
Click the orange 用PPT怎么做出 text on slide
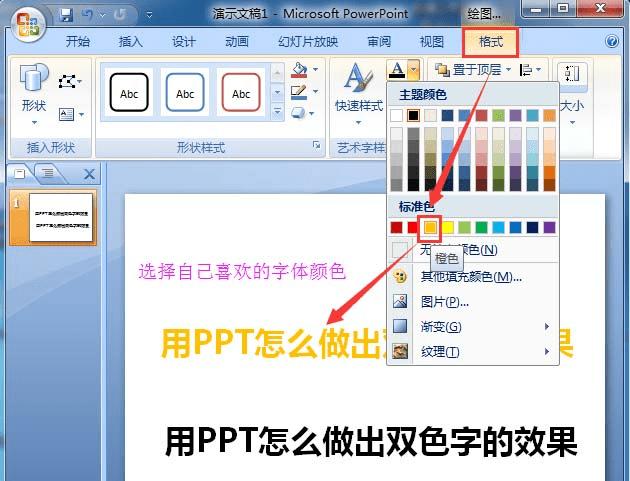point(272,343)
